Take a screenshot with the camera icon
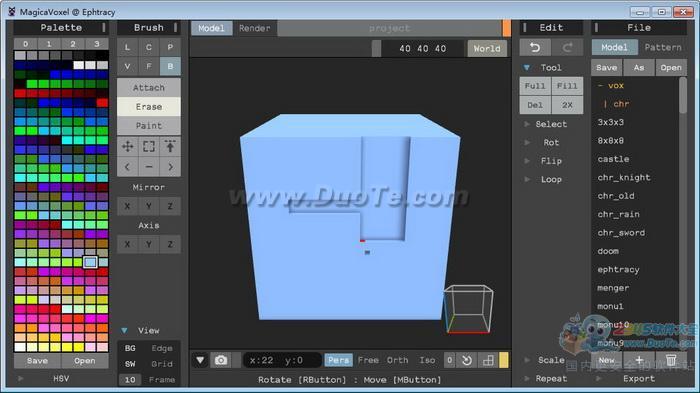Viewport: 700px width, 393px height. [x=221, y=360]
